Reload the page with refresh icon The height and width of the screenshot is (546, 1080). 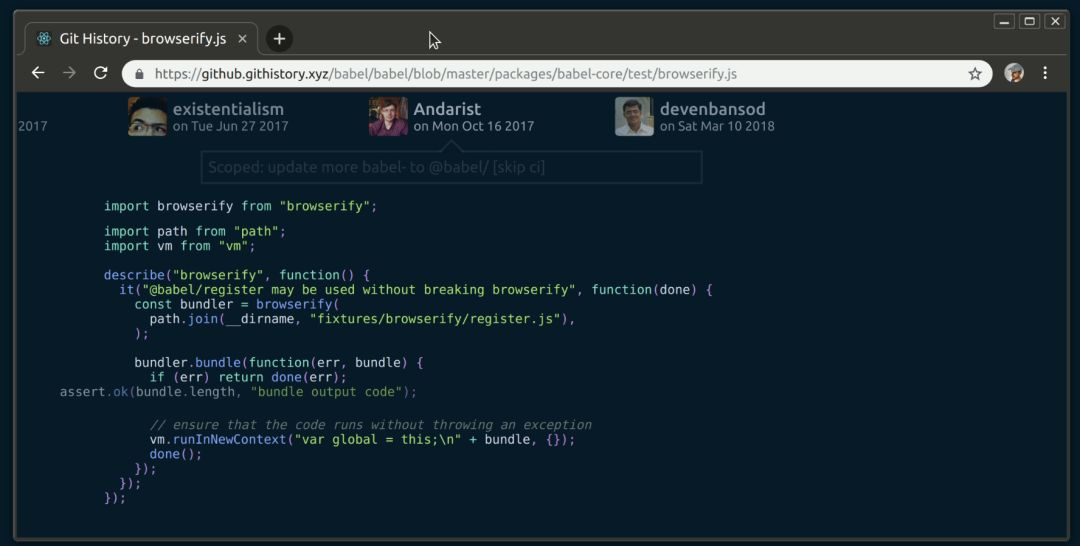[x=101, y=73]
